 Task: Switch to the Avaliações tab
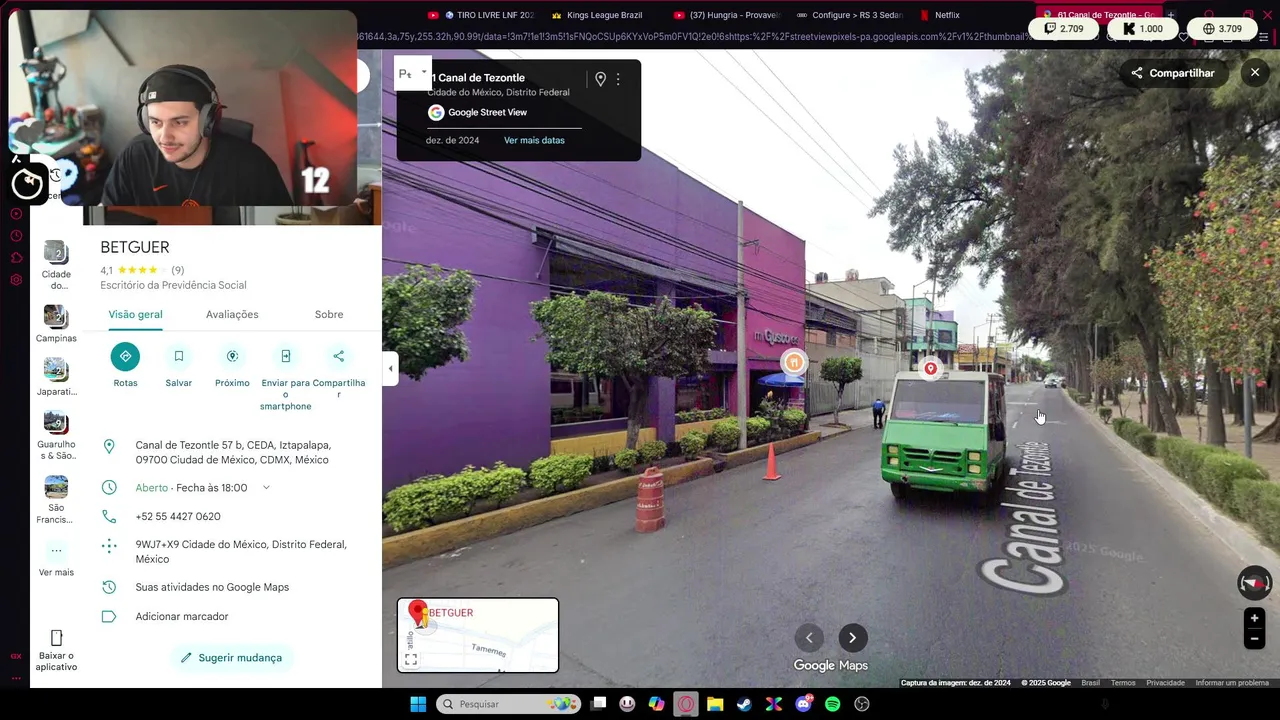click(232, 314)
